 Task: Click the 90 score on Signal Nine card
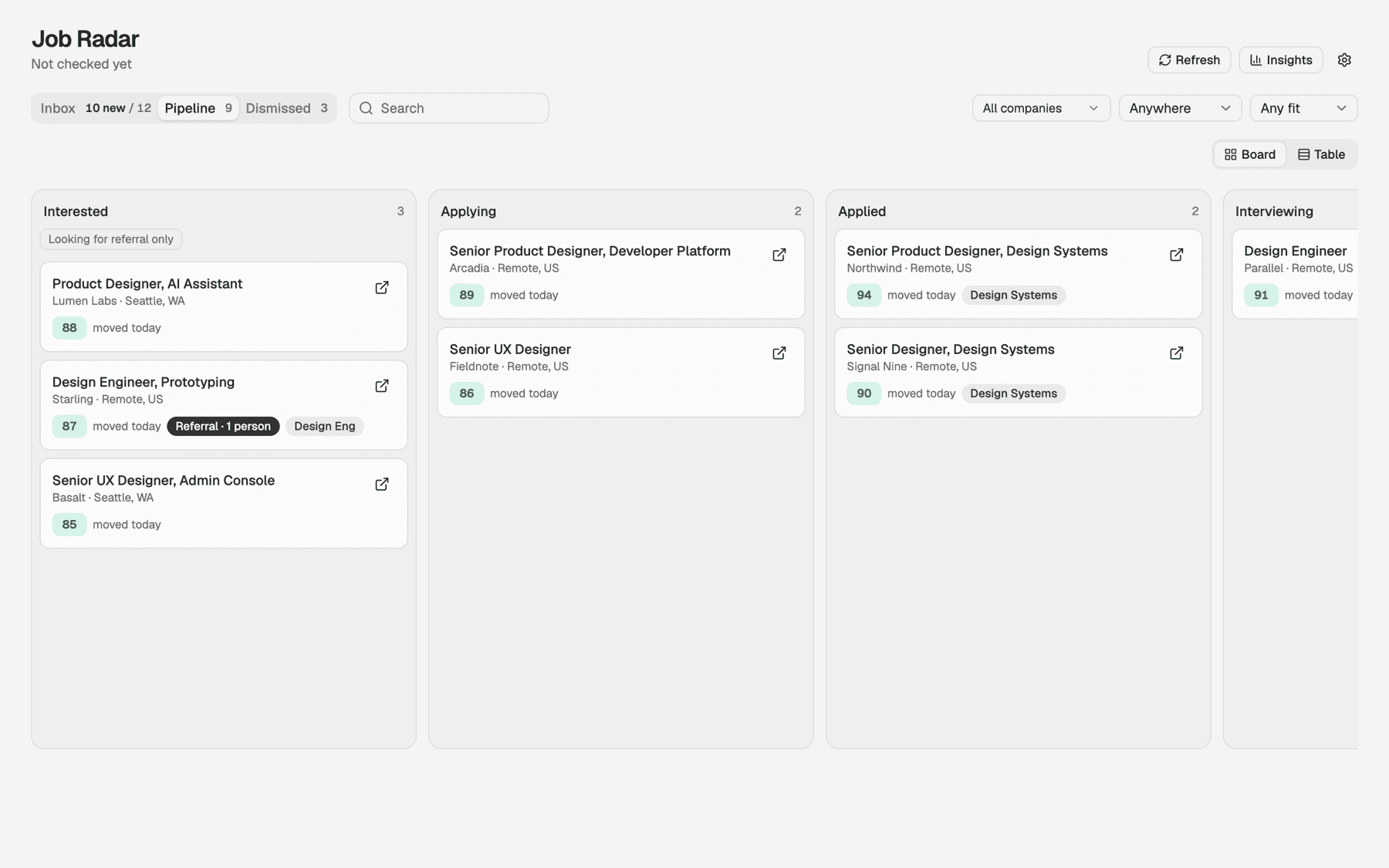coord(863,393)
